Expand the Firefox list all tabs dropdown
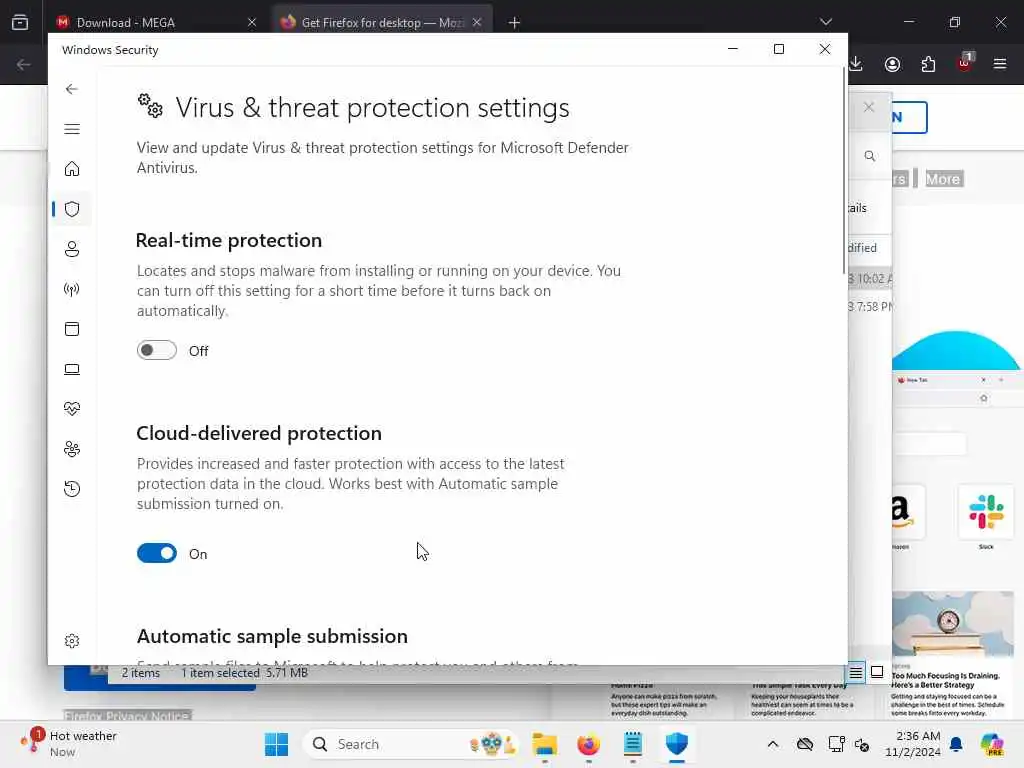The height and width of the screenshot is (768, 1024). click(x=826, y=22)
